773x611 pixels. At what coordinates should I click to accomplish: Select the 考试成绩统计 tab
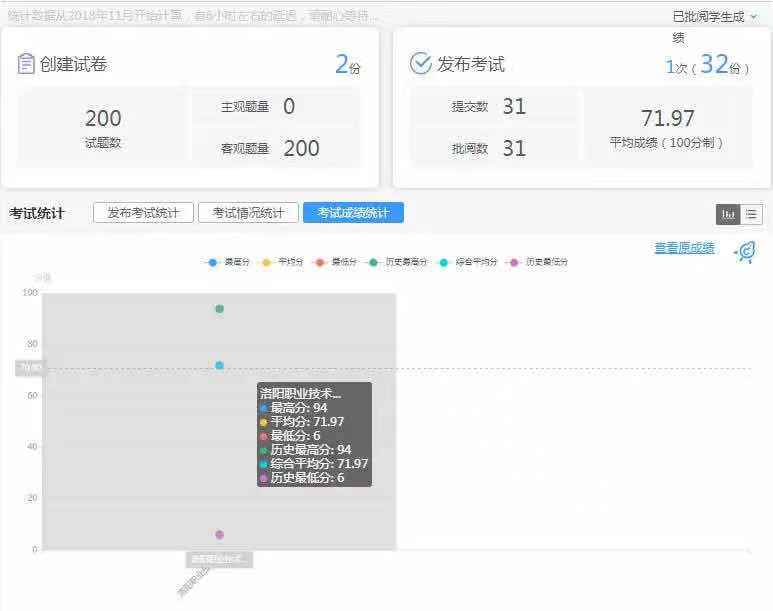tap(353, 213)
